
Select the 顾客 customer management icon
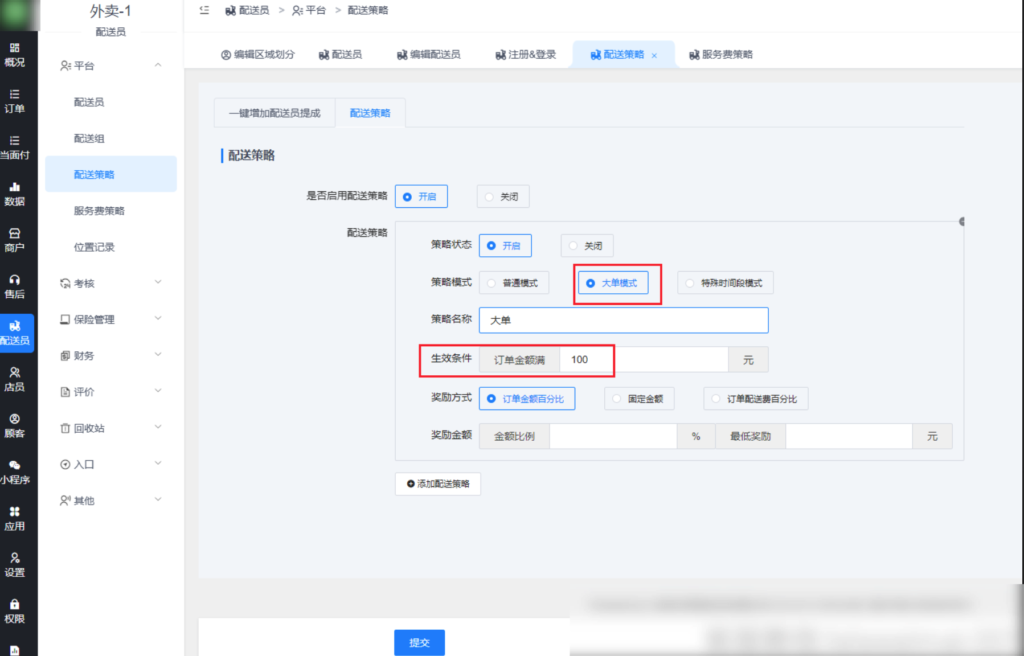(x=17, y=423)
